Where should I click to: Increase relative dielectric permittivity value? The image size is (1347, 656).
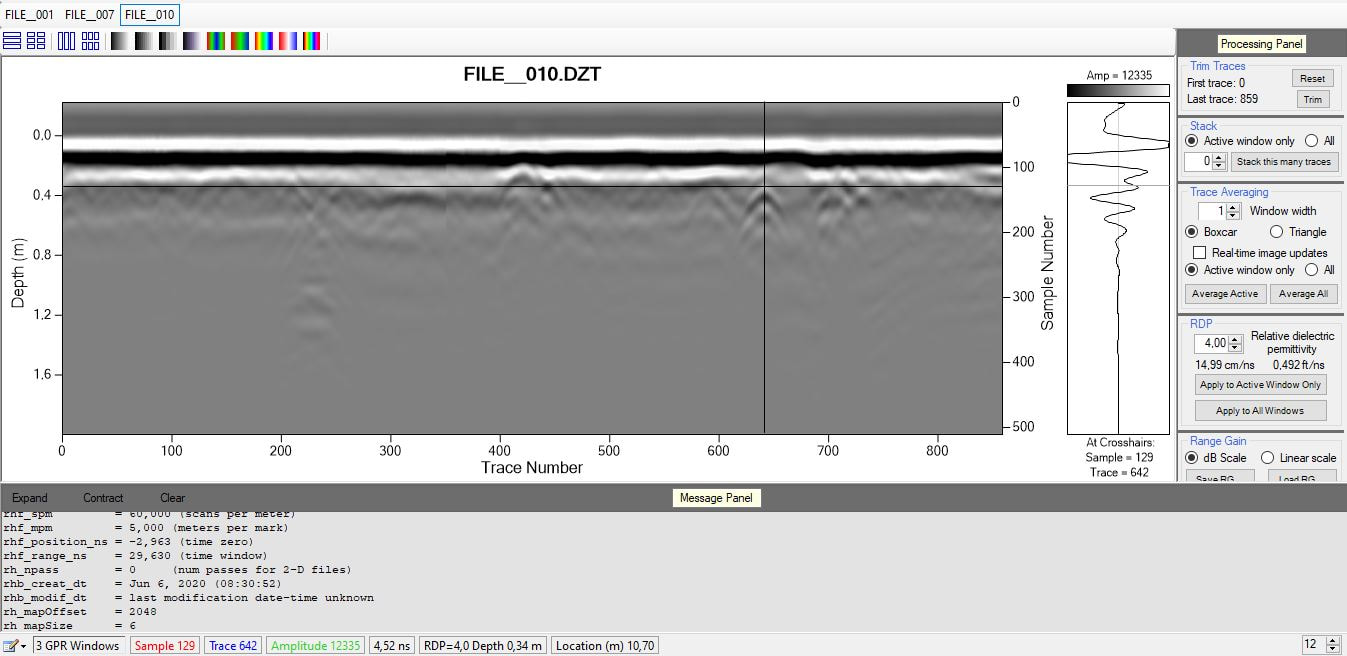[x=1236, y=339]
